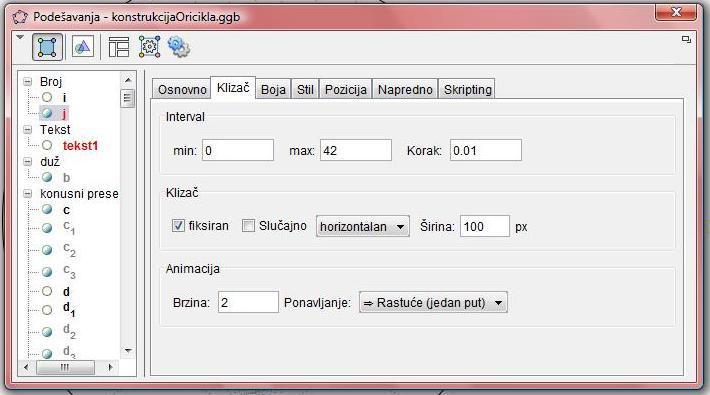Toggle visibility circle of conic c2
Screen dimensions: 710x395
coord(47,250)
